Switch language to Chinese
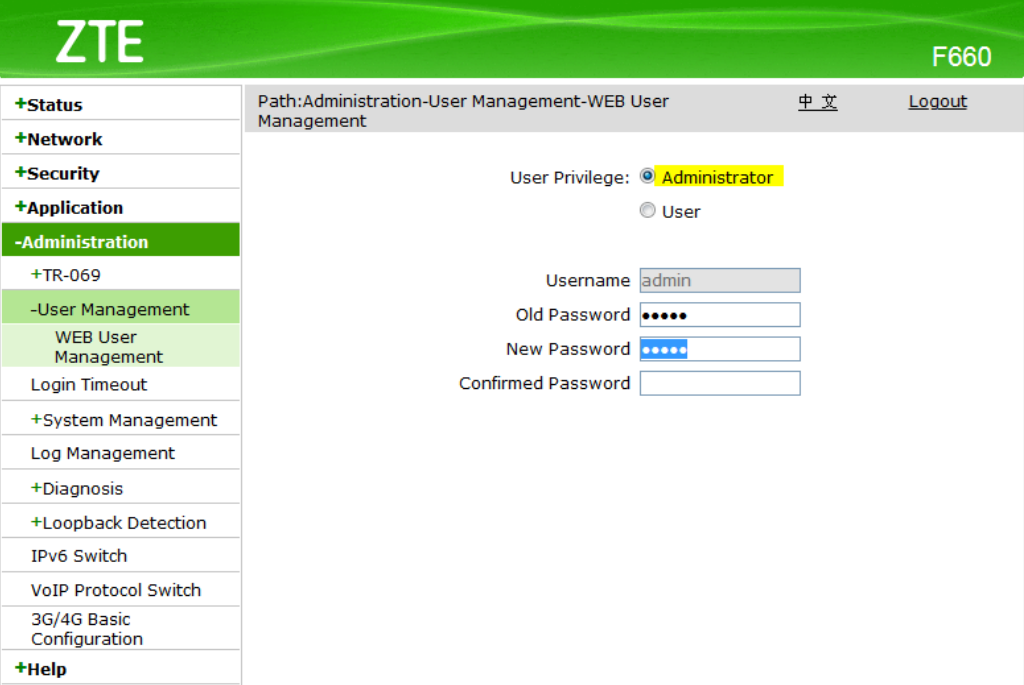Viewport: 1024px width, 685px height. 817,102
